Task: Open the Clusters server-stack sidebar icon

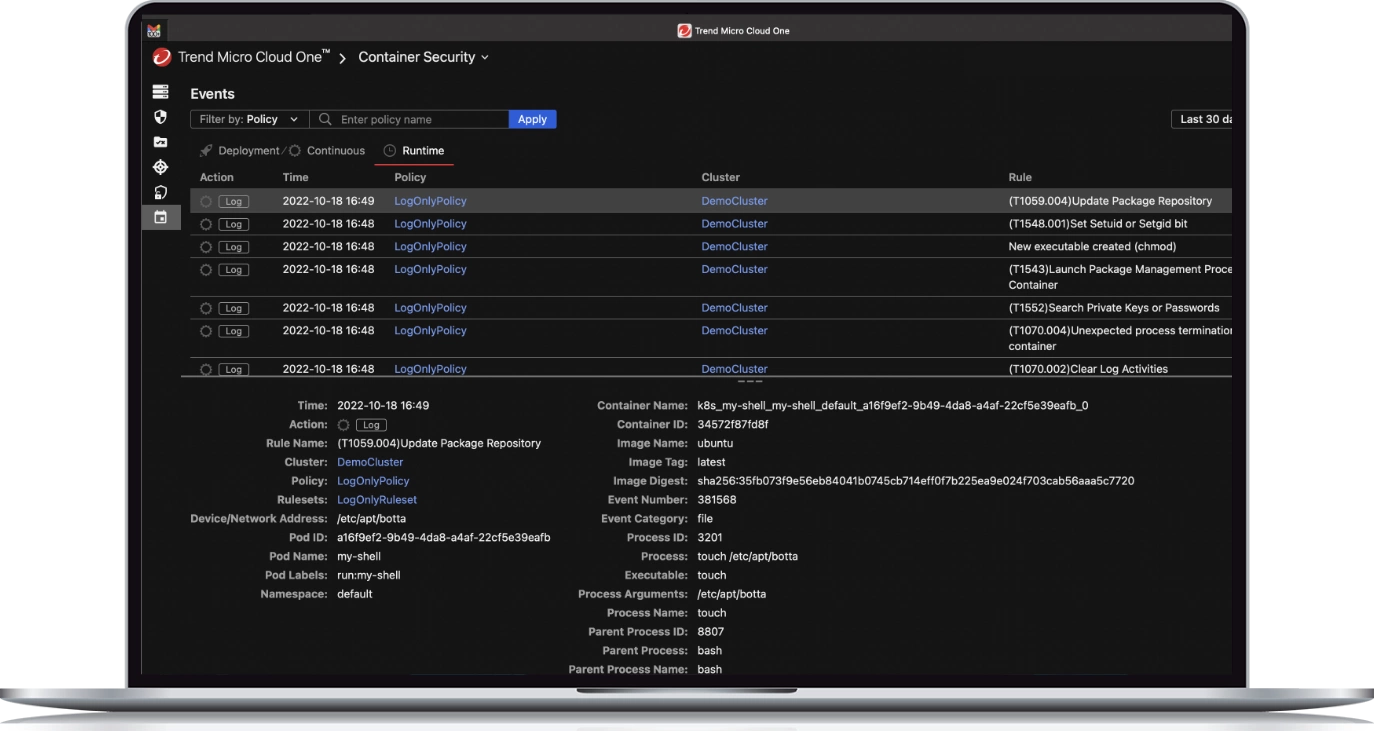Action: (x=160, y=92)
